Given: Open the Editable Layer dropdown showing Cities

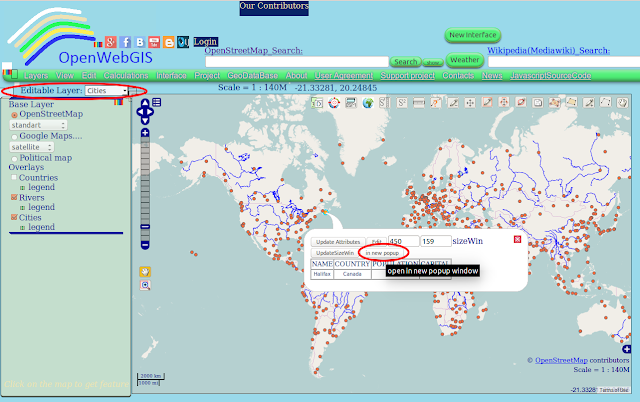Looking at the screenshot, I should click(107, 91).
